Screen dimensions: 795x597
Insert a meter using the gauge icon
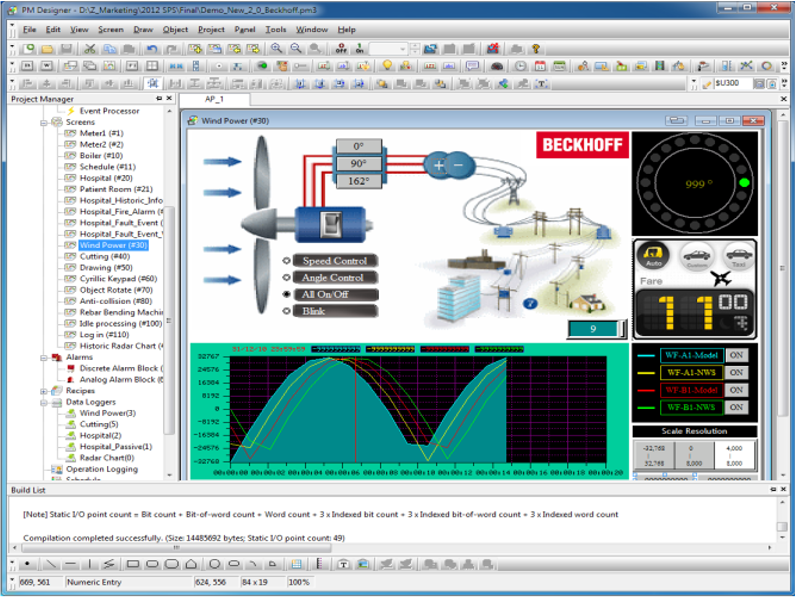(497, 66)
